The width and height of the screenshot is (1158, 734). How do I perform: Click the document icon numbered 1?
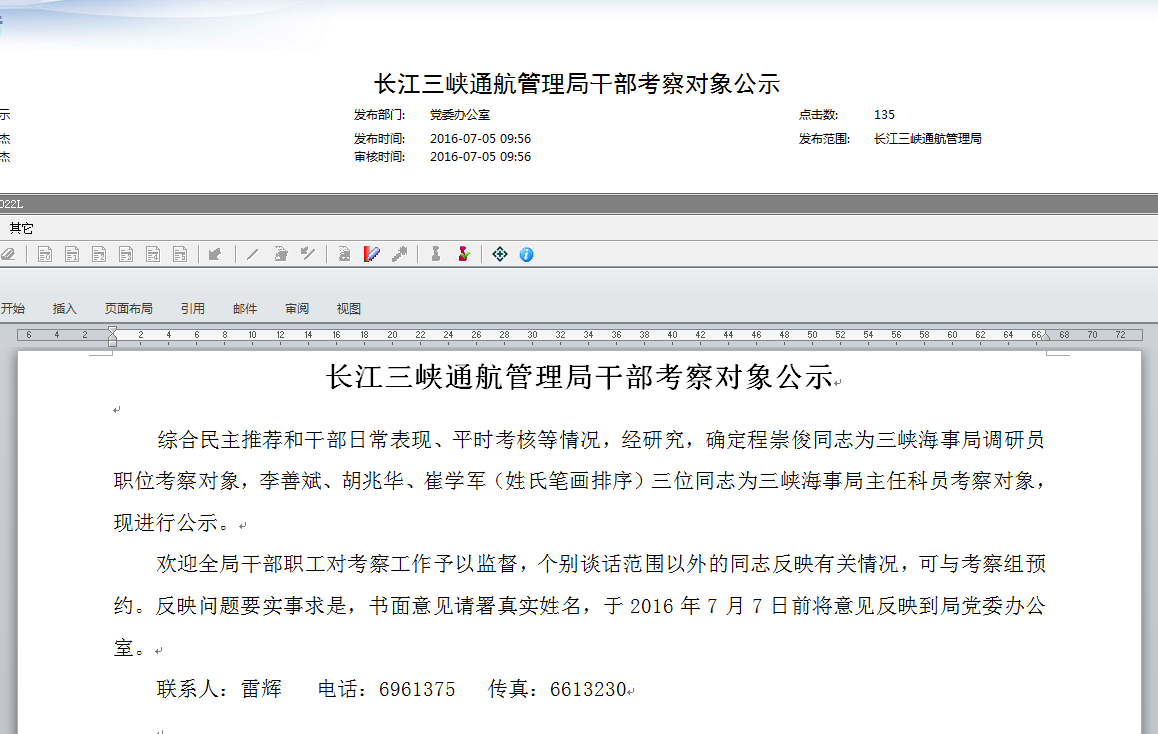point(72,255)
